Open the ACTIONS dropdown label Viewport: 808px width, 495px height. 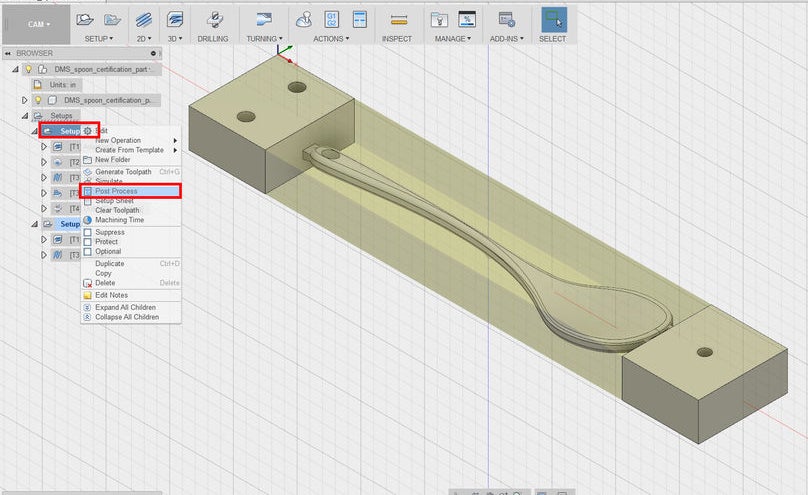[331, 39]
